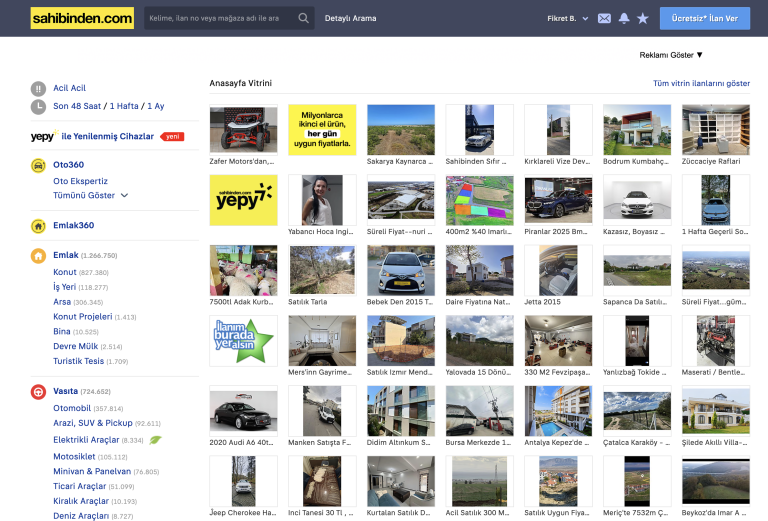Click the Emlak360 house icon
Viewport: 768px width, 521px height.
(38, 226)
